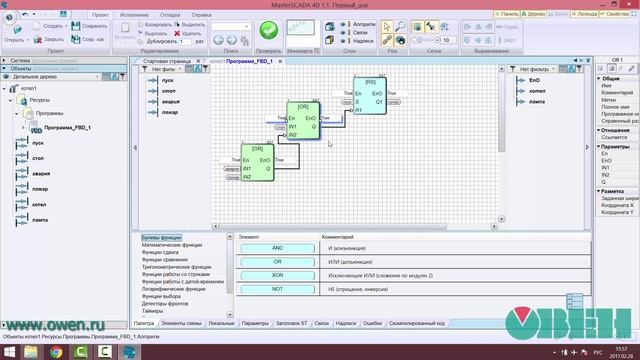Click the Миникарта thumbnail preview
The height and width of the screenshot is (360, 640).
[300, 28]
